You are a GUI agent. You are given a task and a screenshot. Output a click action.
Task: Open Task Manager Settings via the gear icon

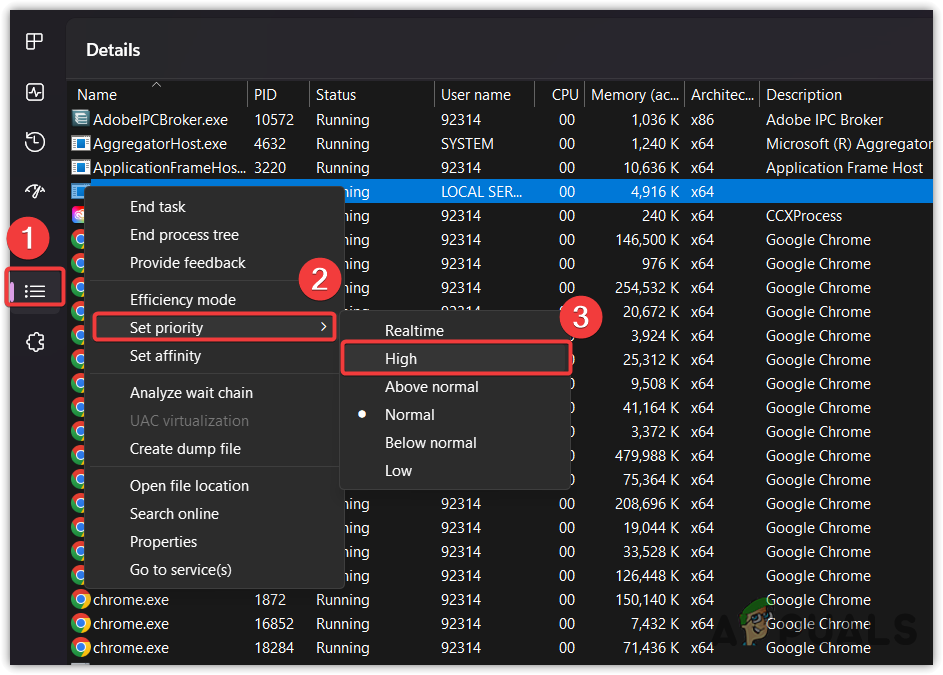[x=34, y=341]
